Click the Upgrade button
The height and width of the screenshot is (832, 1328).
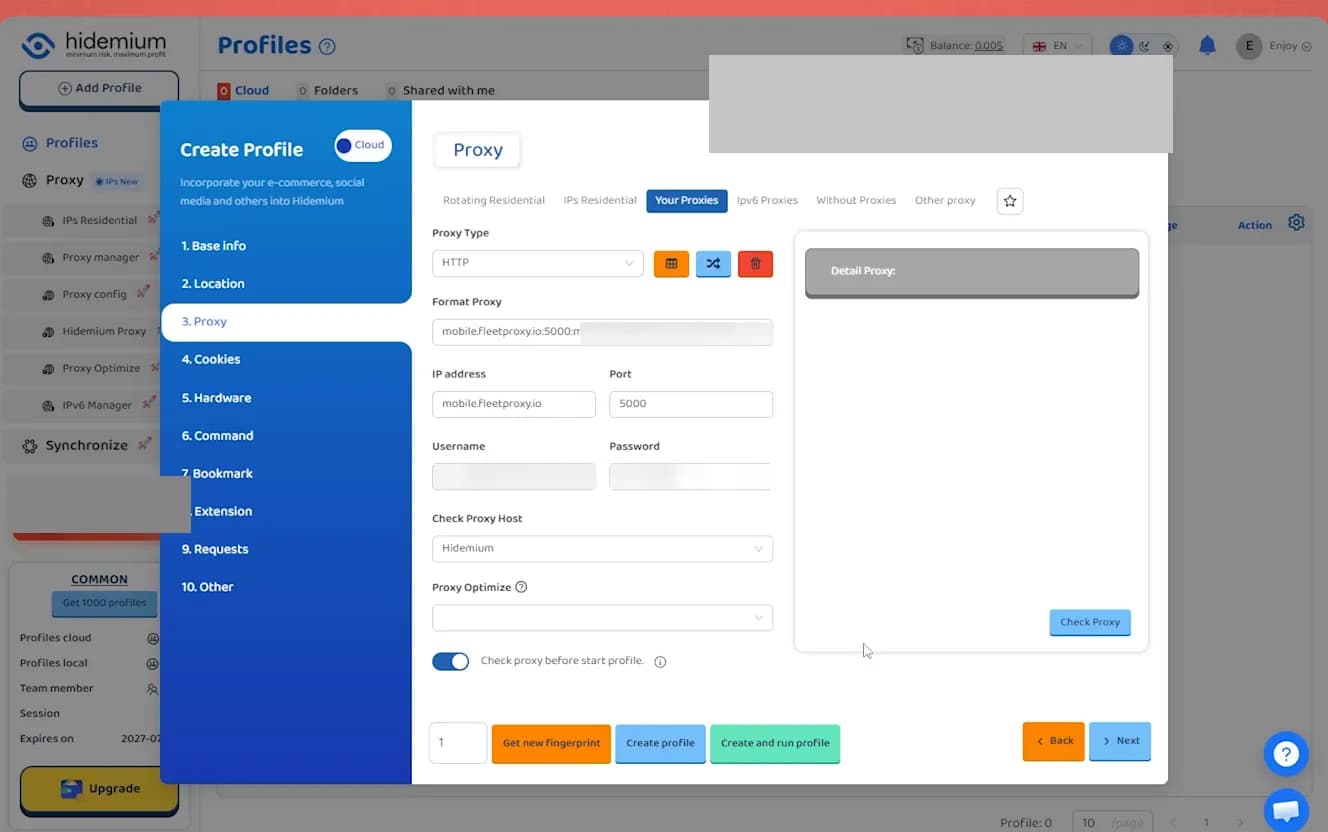tap(99, 789)
